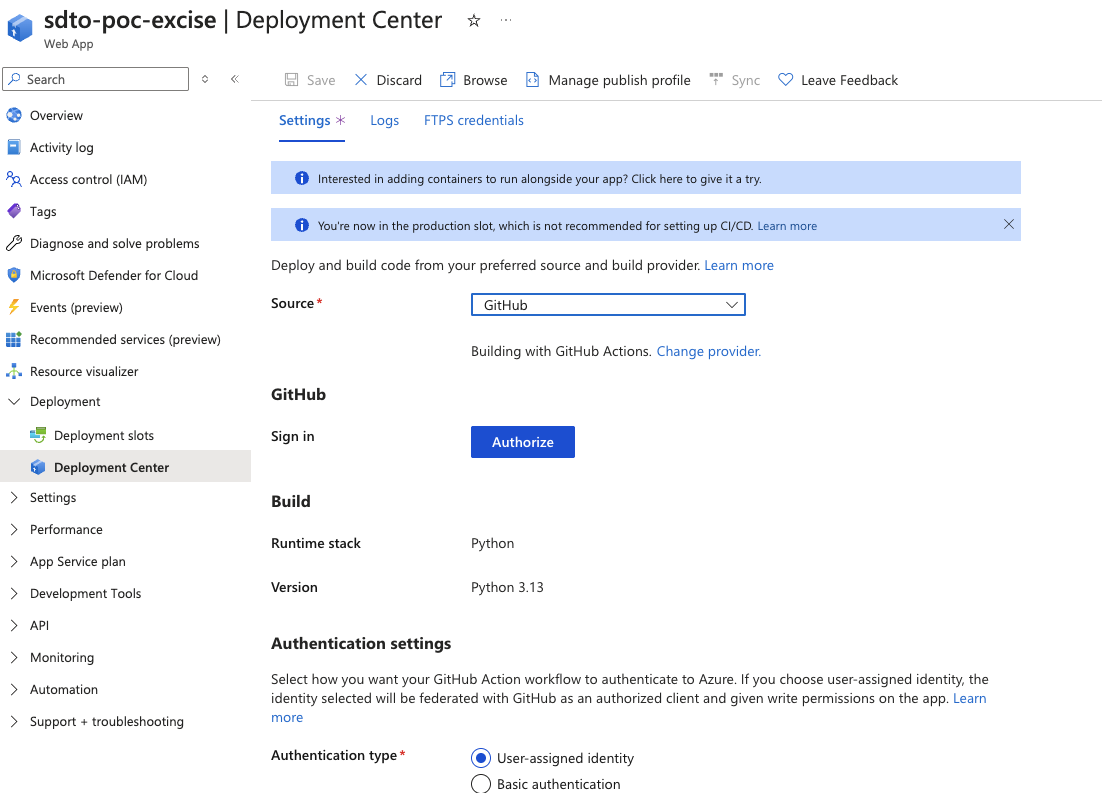Click the Diagnose wrench icon
Screen dimensions: 1102x793
(13, 243)
